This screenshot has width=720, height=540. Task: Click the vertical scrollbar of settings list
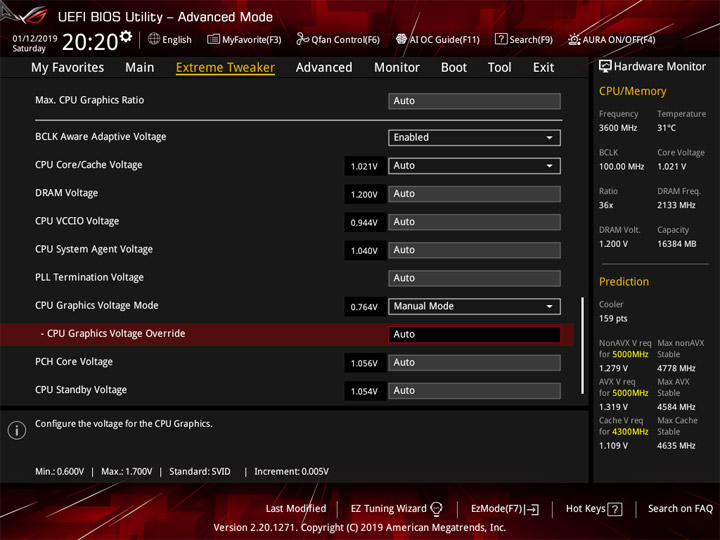(583, 345)
